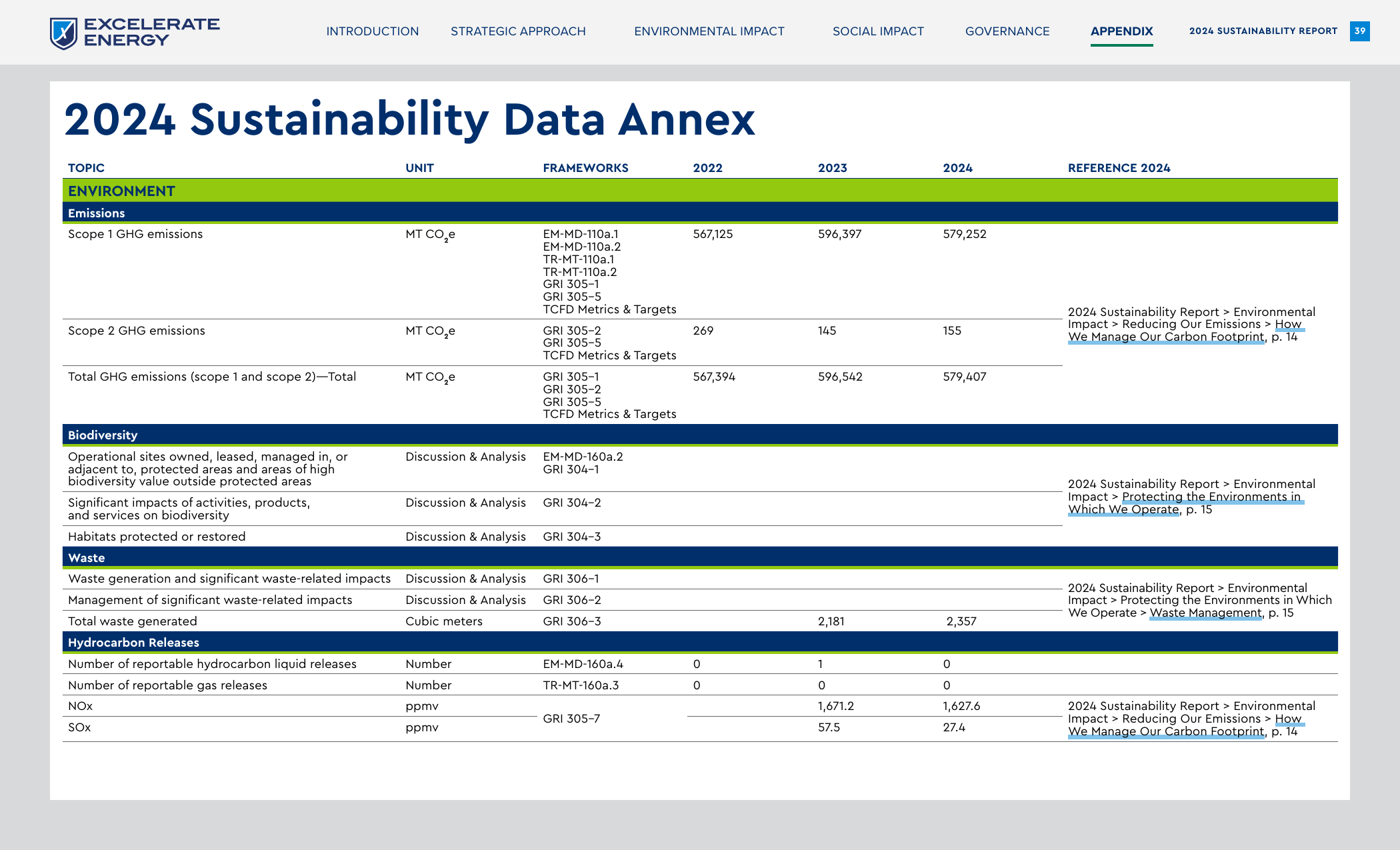Screen dimensions: 1400x850
Task: Click the FRAMEWORKS column header
Action: (x=585, y=168)
